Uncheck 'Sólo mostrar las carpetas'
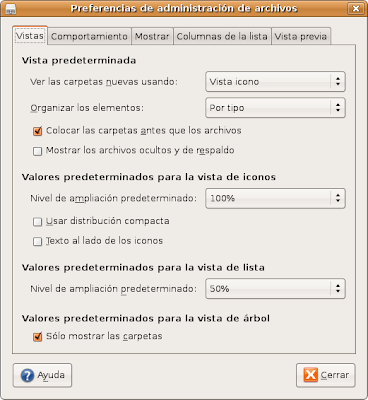This screenshot has width=368, height=400. pos(37,337)
